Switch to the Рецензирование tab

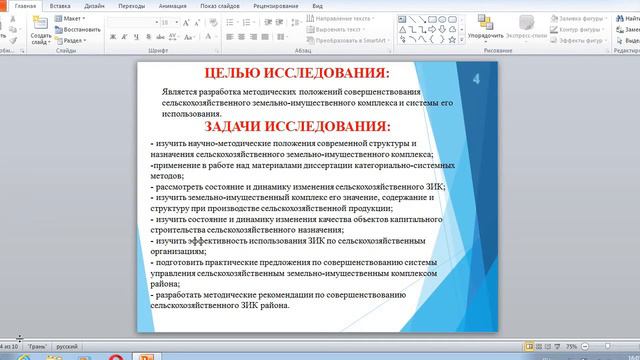[276, 6]
